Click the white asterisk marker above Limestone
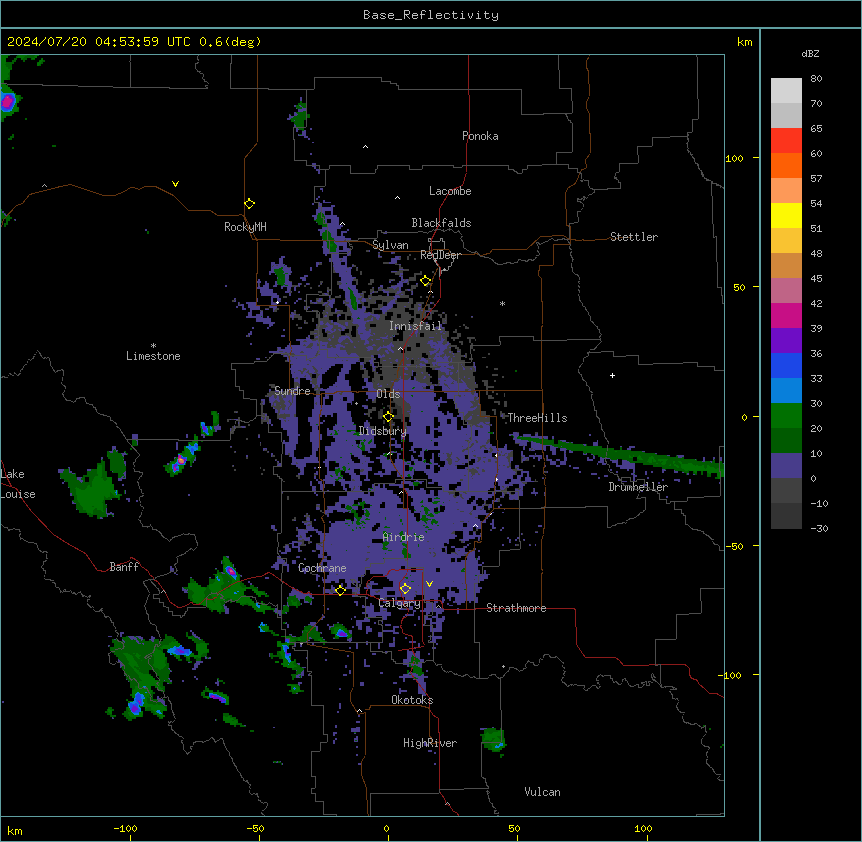This screenshot has height=842, width=862. pyautogui.click(x=153, y=346)
